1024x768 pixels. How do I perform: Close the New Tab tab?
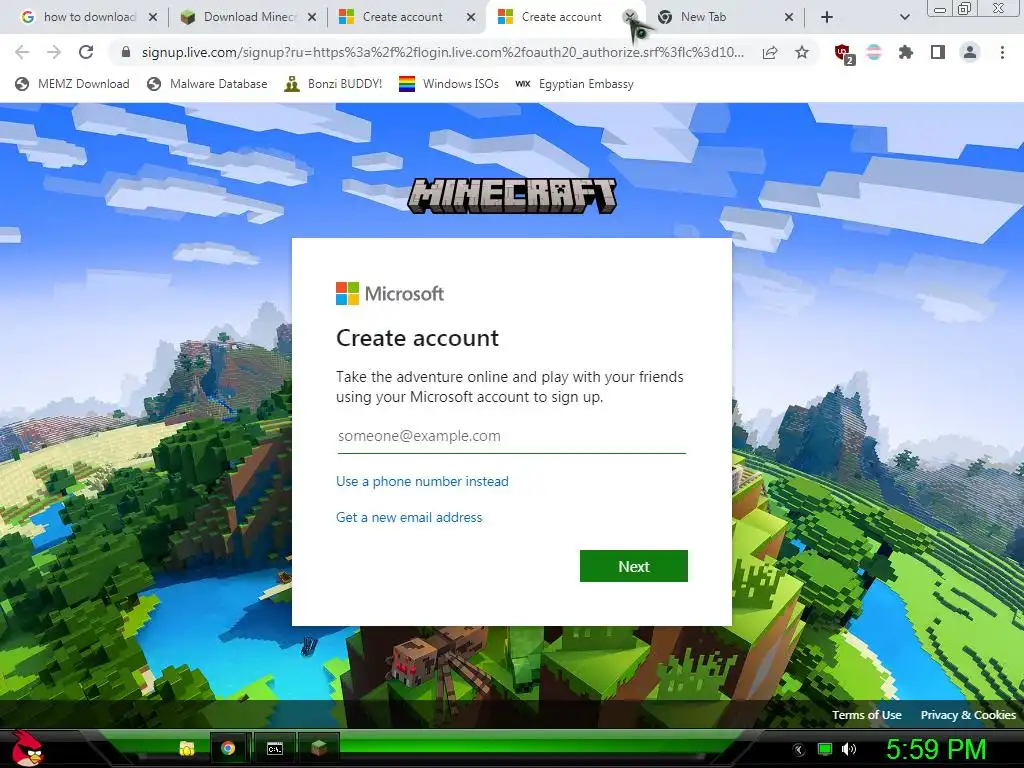click(x=789, y=18)
